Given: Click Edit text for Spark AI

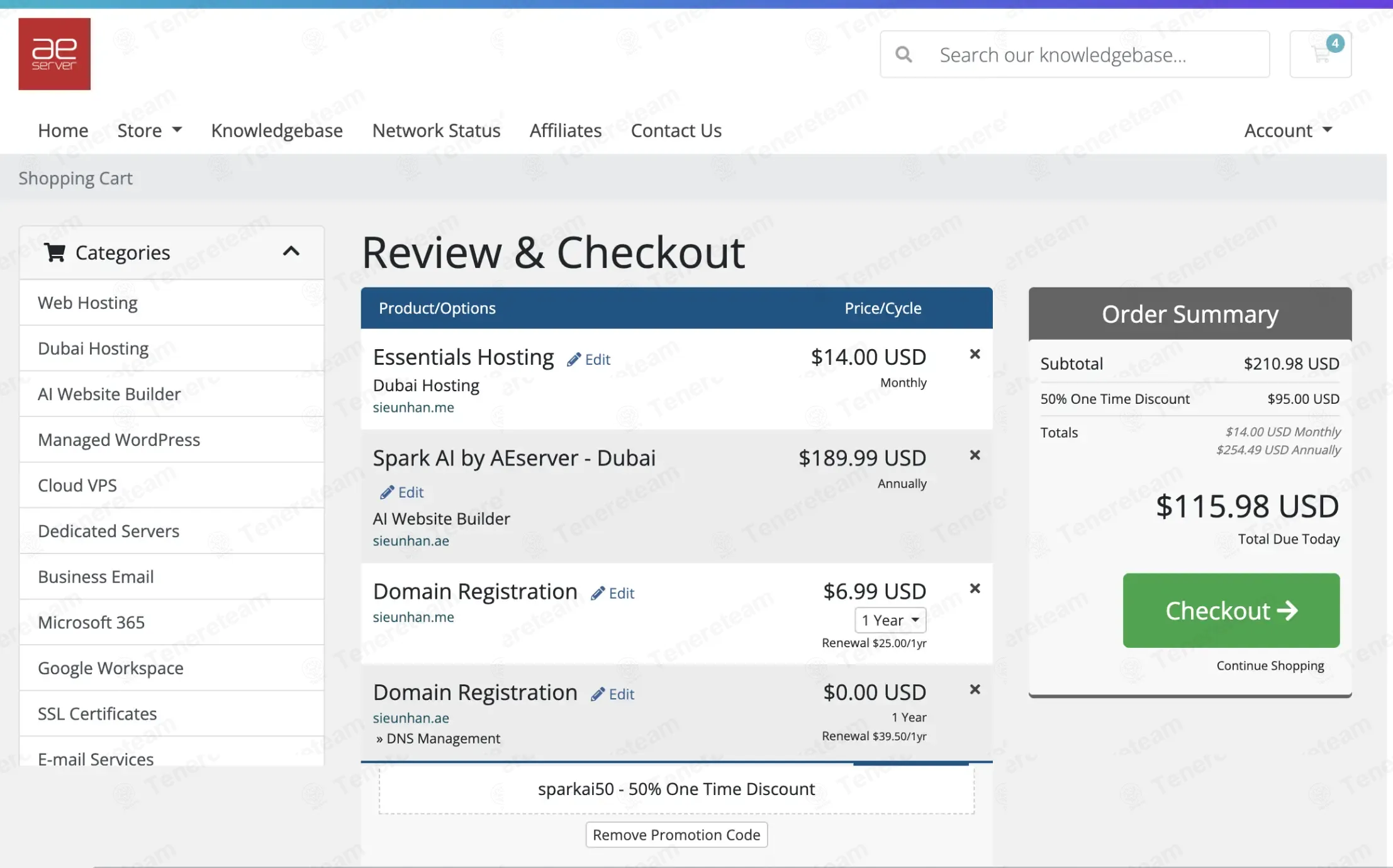Looking at the screenshot, I should click(x=411, y=492).
